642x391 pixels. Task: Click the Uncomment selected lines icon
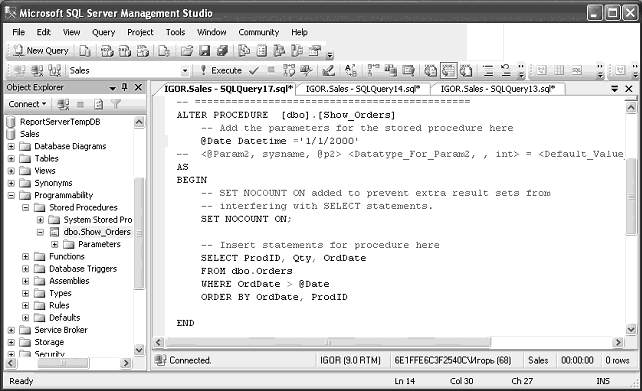[506, 70]
